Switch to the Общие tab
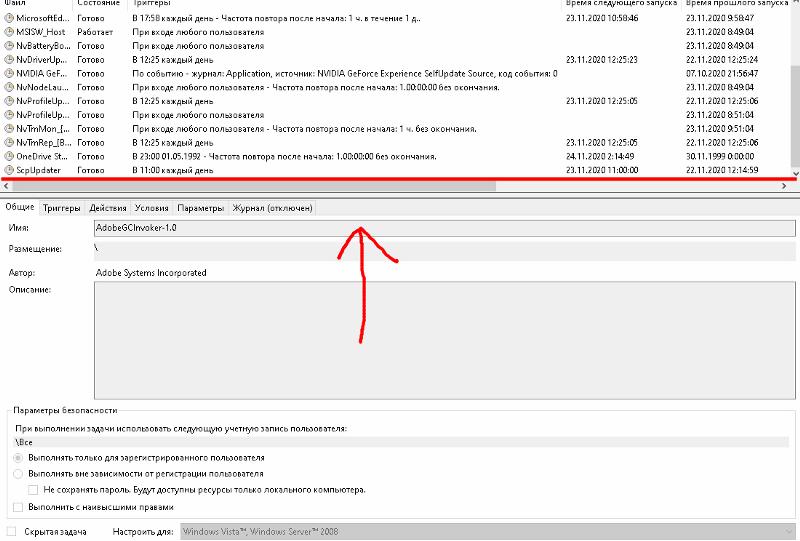800x541 pixels. (x=20, y=207)
